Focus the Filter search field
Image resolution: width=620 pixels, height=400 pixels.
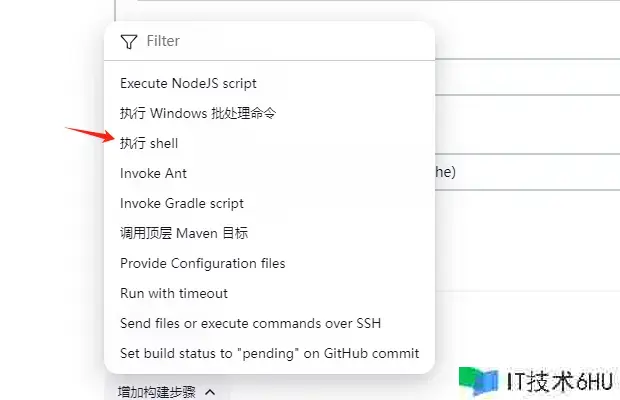coord(280,42)
